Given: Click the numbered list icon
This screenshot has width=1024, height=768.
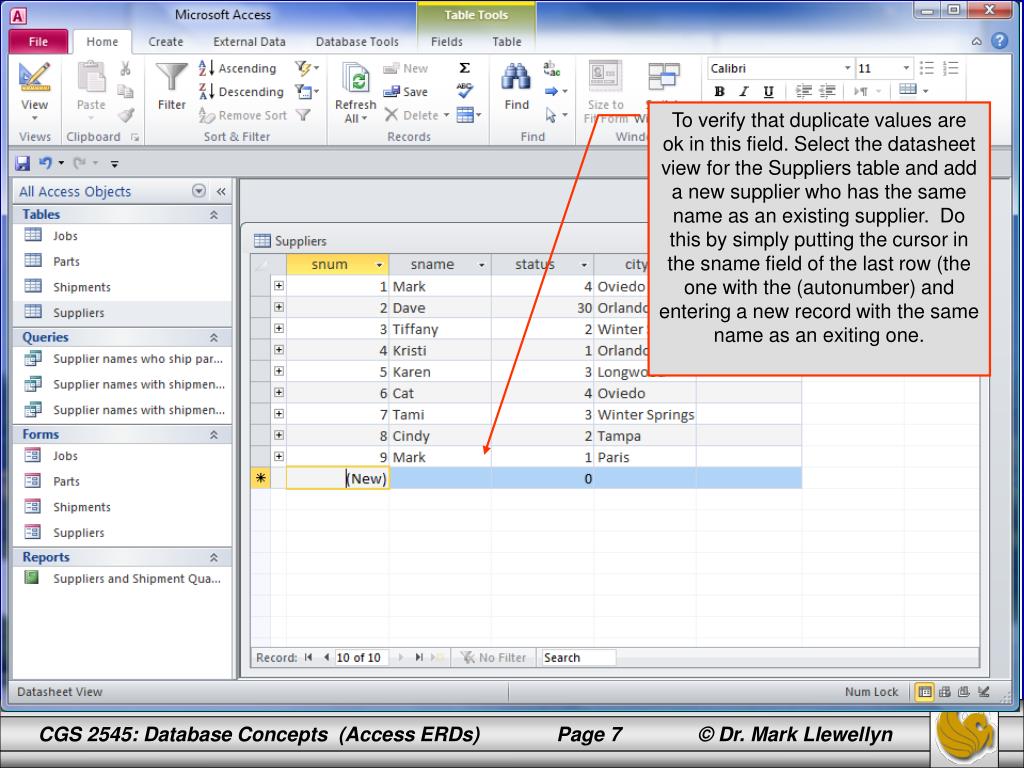Looking at the screenshot, I should click(951, 68).
